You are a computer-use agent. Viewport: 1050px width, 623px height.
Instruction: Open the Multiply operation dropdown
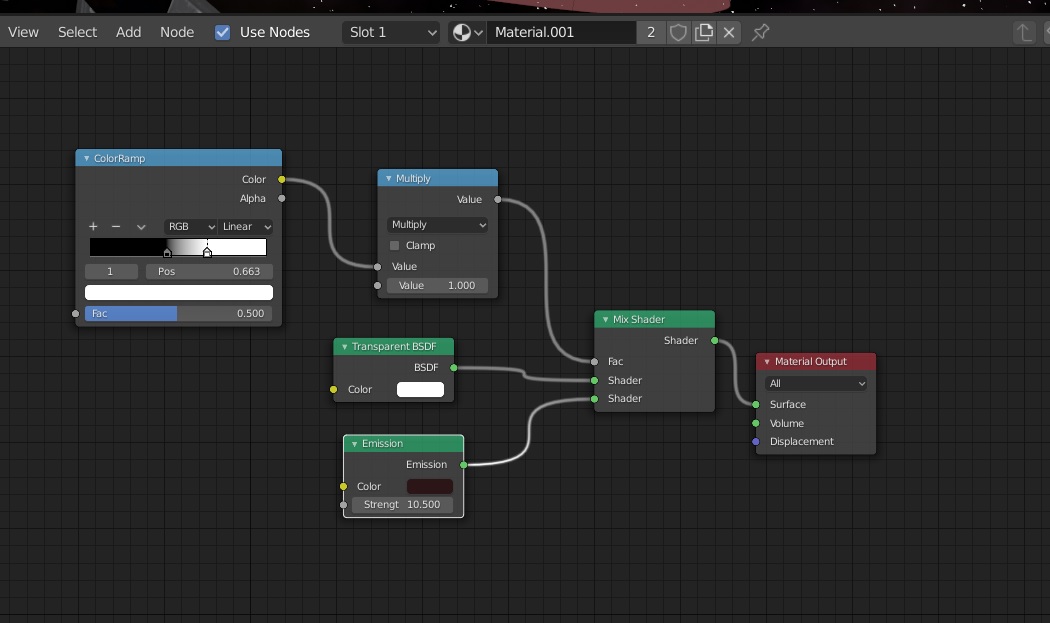437,224
